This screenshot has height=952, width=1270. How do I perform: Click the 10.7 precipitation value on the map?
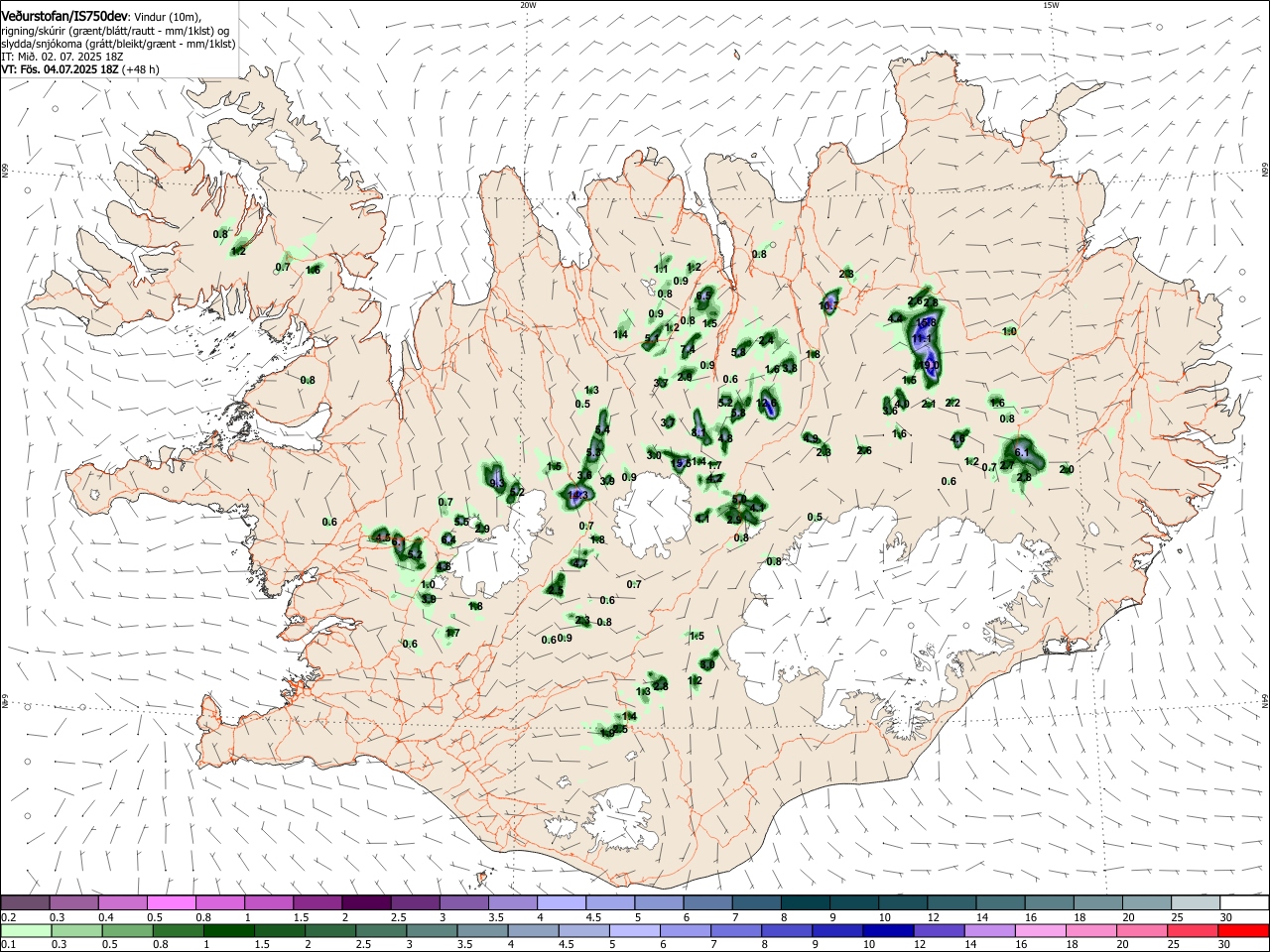(x=828, y=306)
